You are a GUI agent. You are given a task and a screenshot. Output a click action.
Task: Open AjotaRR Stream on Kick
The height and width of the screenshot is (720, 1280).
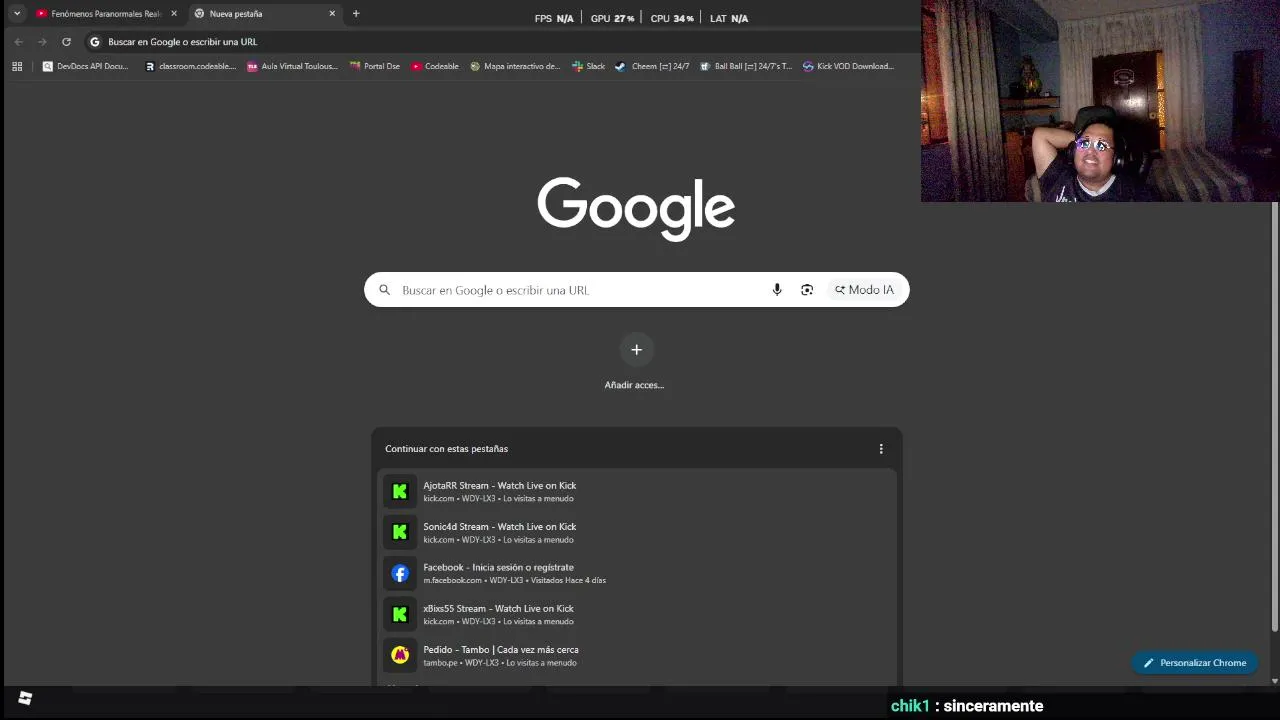636,491
